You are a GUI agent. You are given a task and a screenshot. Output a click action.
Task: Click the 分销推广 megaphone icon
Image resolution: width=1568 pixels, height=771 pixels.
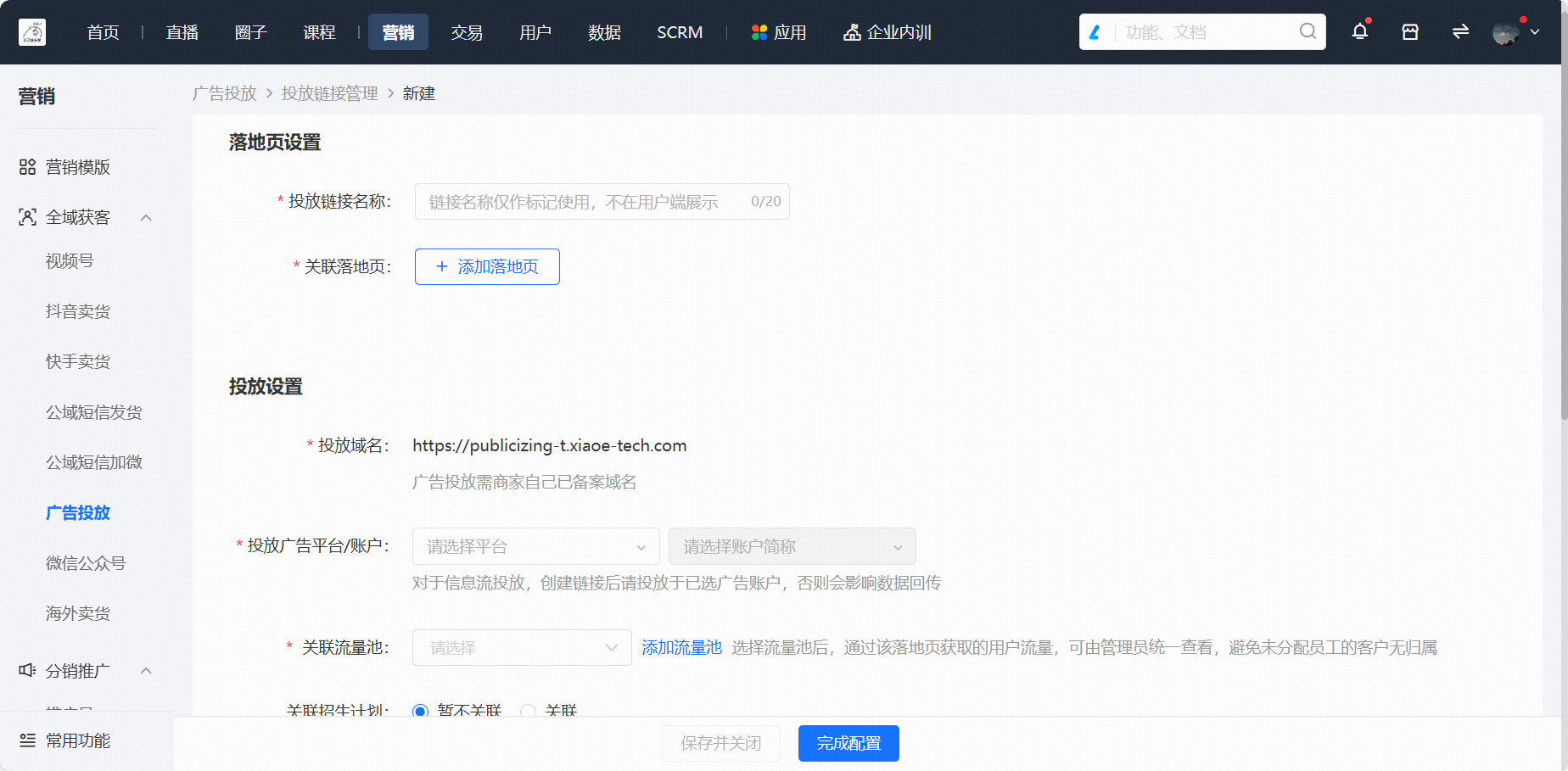pos(27,670)
